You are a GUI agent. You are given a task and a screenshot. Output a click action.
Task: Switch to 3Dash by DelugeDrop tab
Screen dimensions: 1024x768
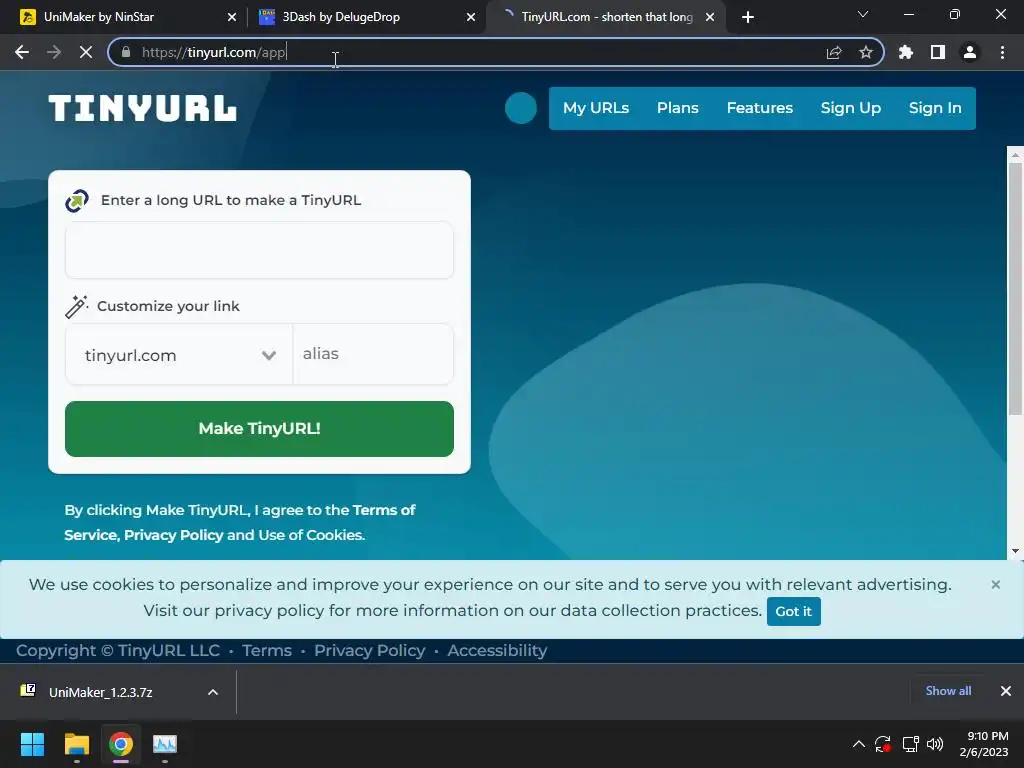point(359,17)
